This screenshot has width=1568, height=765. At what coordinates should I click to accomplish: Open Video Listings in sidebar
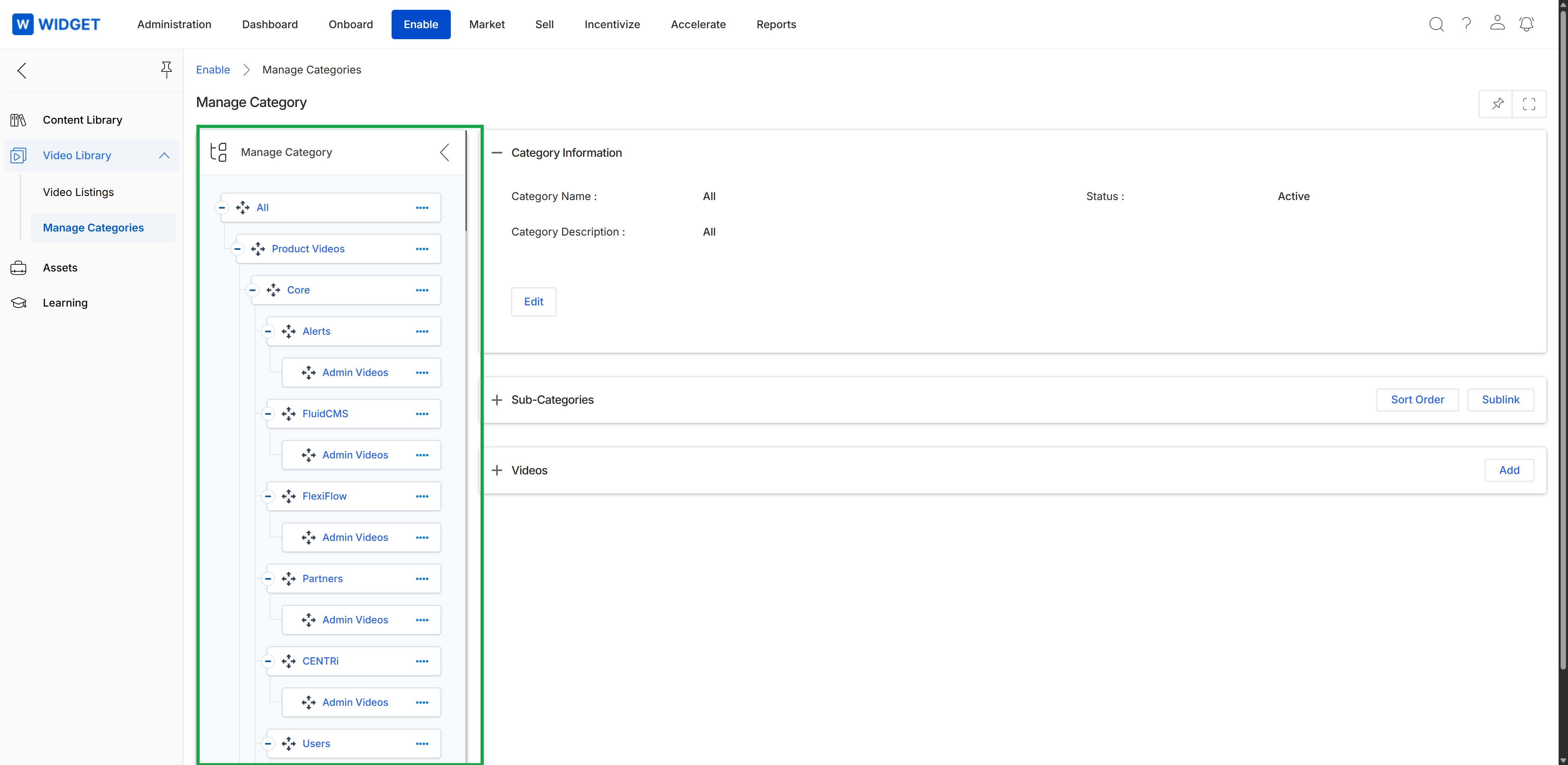click(78, 192)
